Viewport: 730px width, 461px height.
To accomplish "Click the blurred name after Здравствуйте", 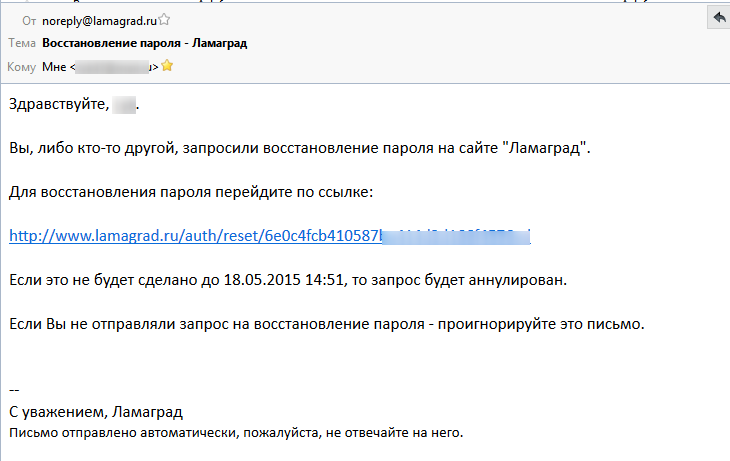I will coord(124,105).
